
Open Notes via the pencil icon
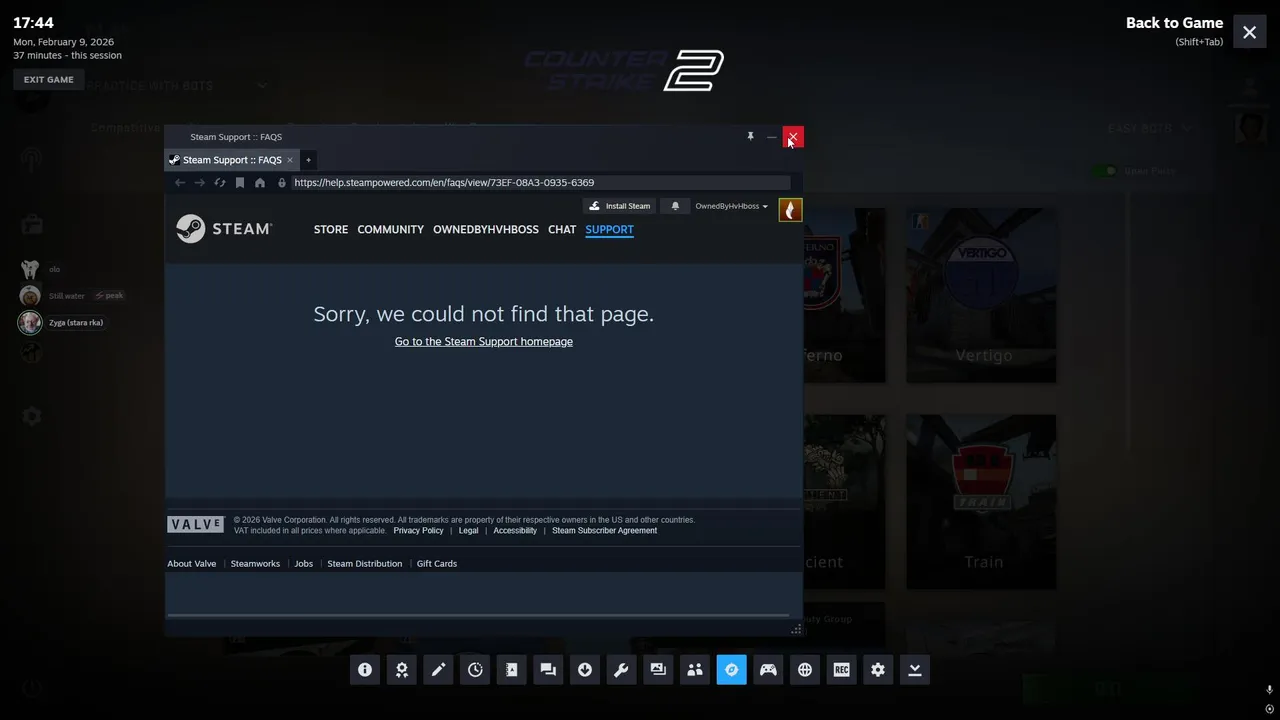click(x=438, y=670)
